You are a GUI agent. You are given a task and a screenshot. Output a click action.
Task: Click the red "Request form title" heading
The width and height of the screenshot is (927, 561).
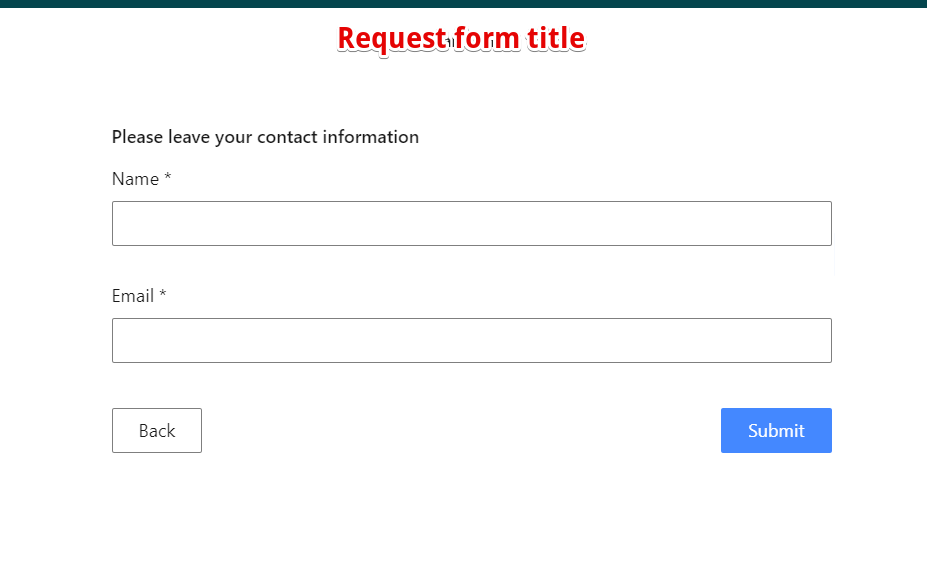click(x=461, y=38)
